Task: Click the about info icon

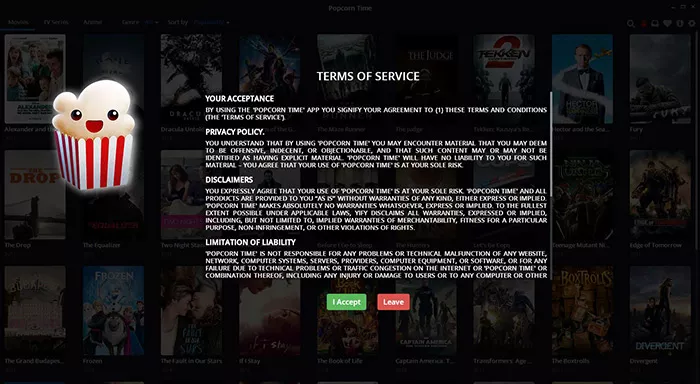Action: pos(679,23)
